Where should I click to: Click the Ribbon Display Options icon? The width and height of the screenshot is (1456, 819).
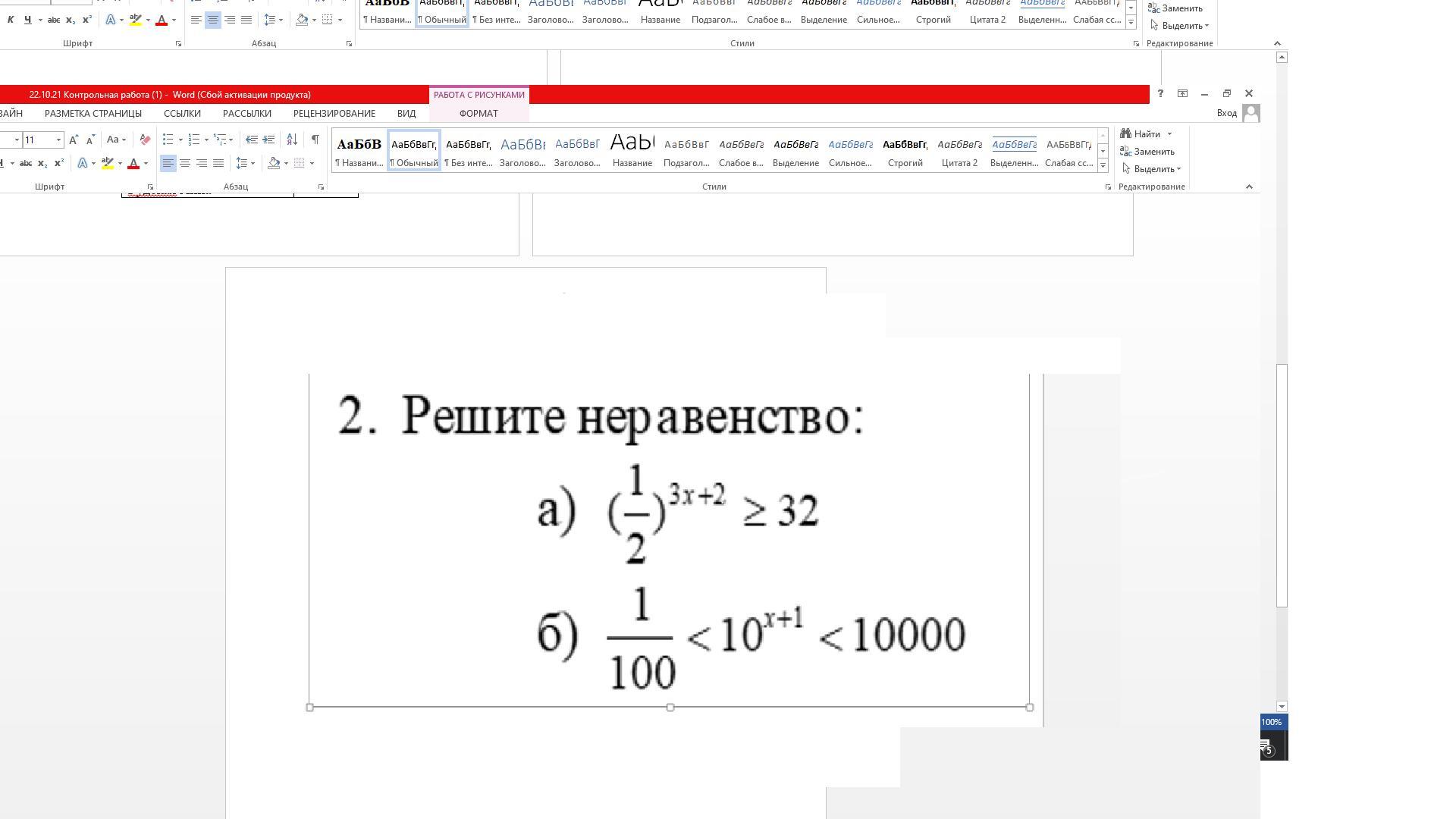[x=1182, y=94]
